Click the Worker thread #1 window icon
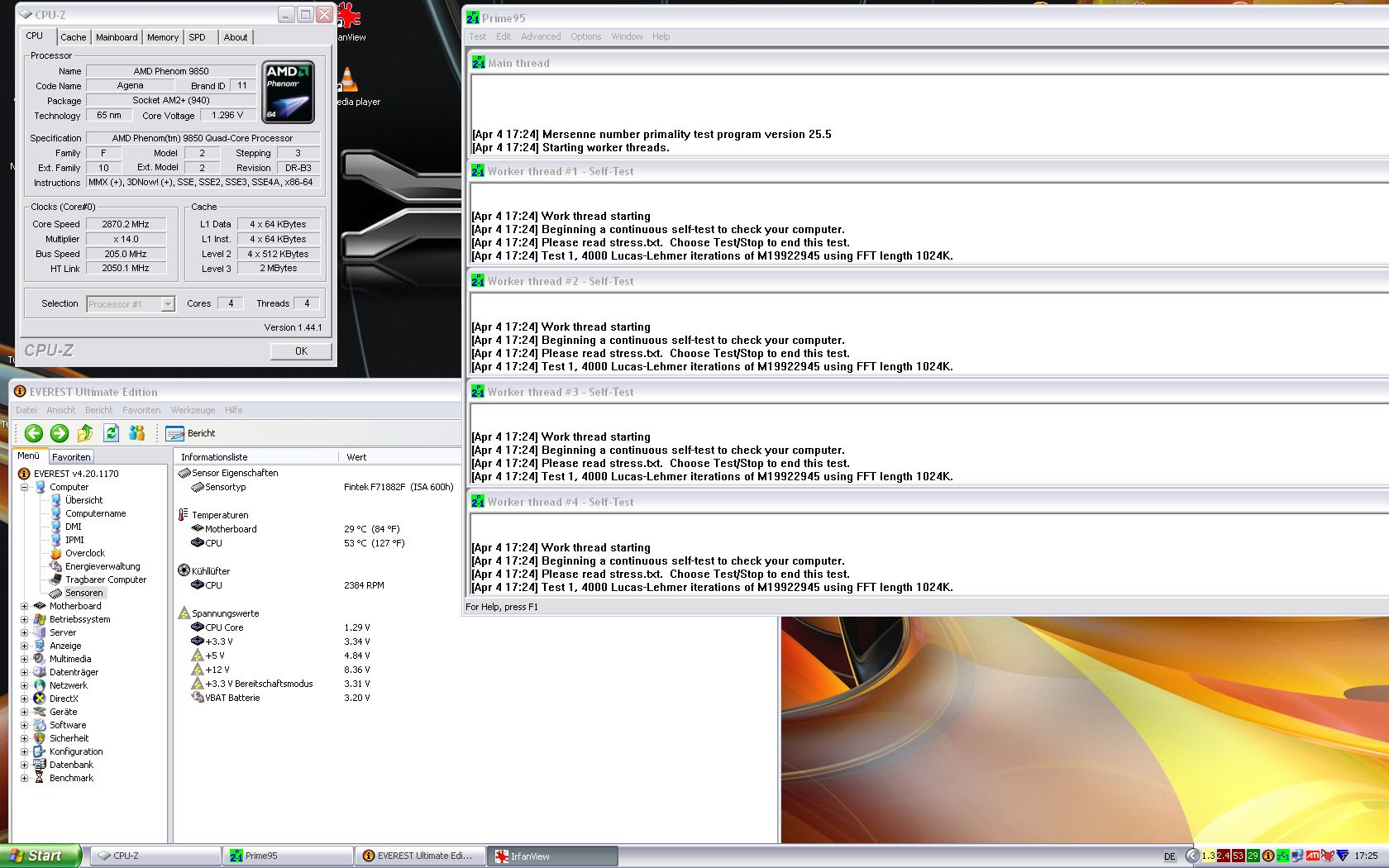The width and height of the screenshot is (1389, 868). [x=478, y=171]
